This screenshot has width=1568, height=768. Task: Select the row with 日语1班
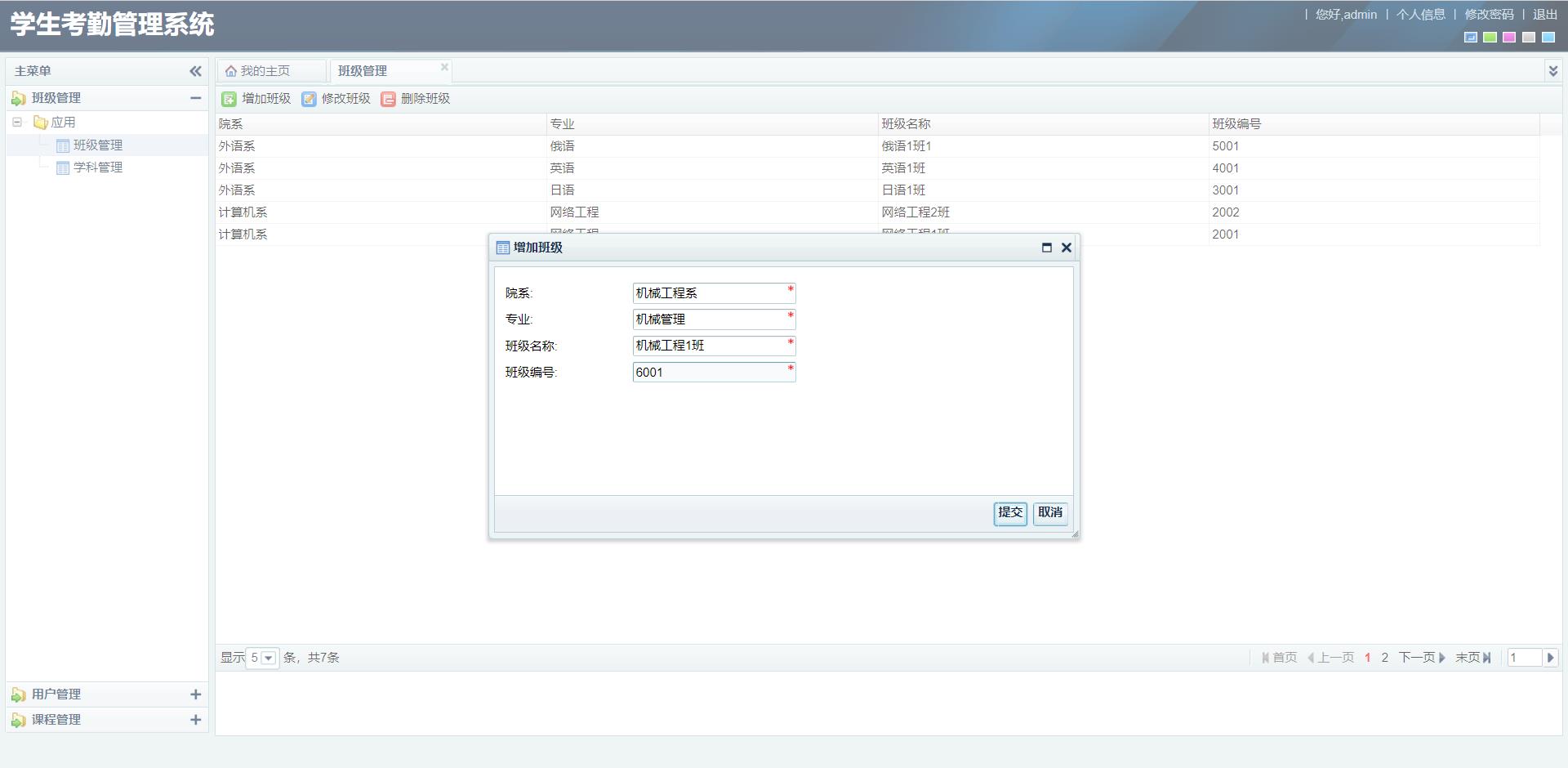point(878,190)
